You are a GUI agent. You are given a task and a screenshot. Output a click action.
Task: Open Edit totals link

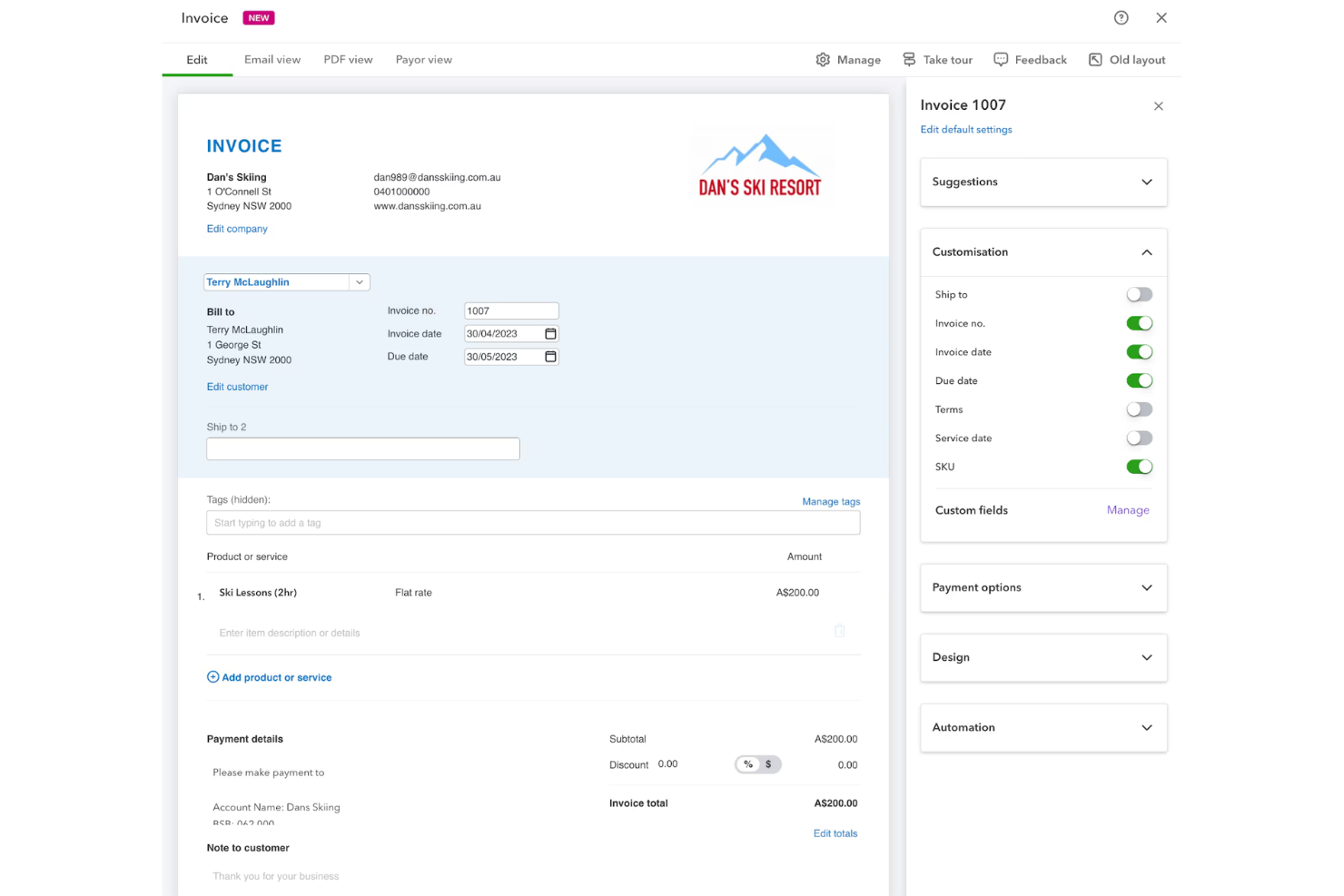click(835, 832)
